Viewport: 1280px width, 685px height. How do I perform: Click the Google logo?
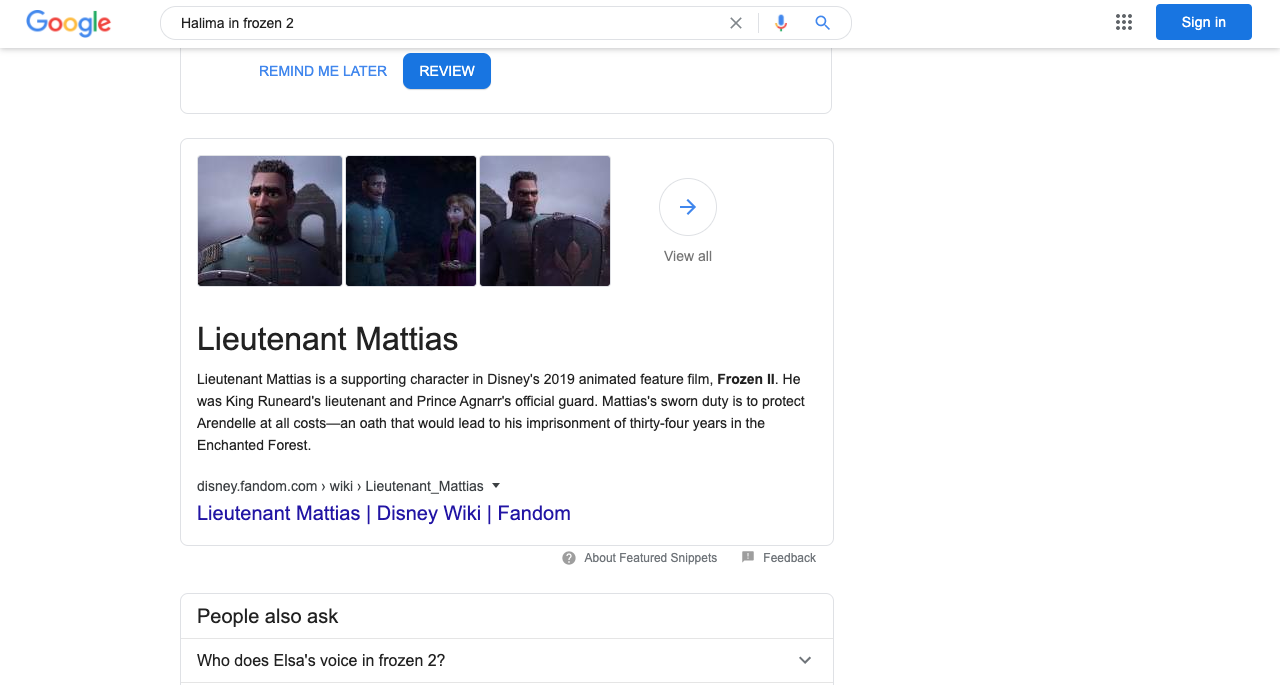(68, 23)
